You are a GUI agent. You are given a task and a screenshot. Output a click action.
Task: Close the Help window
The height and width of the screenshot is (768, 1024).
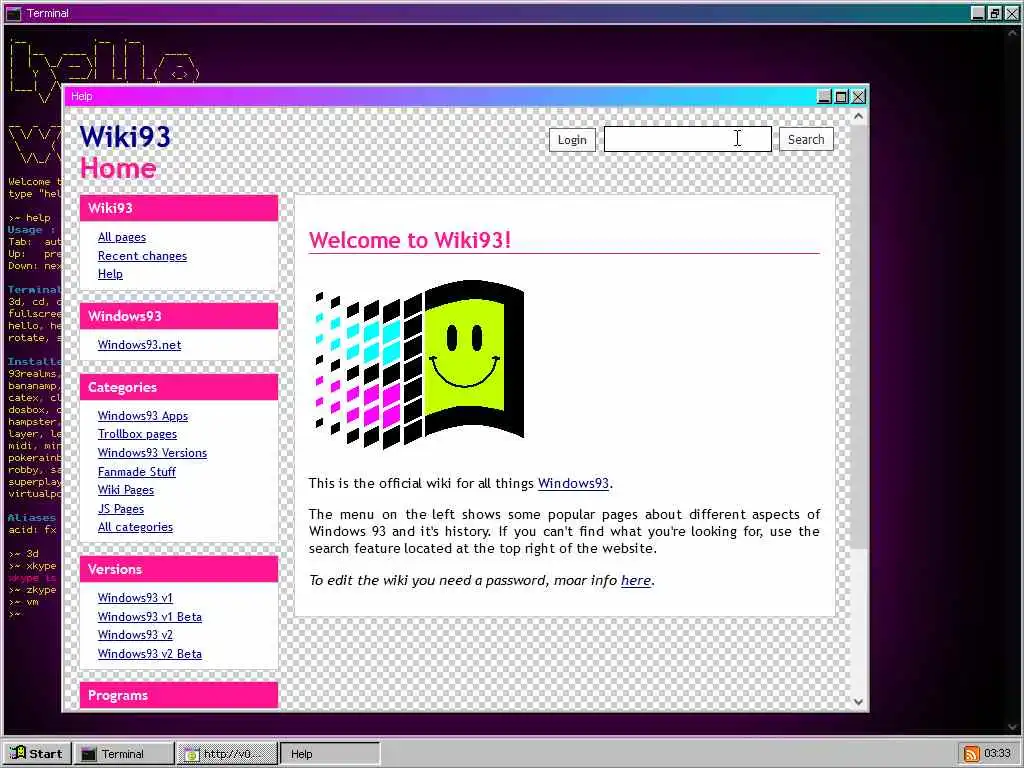[x=859, y=97]
